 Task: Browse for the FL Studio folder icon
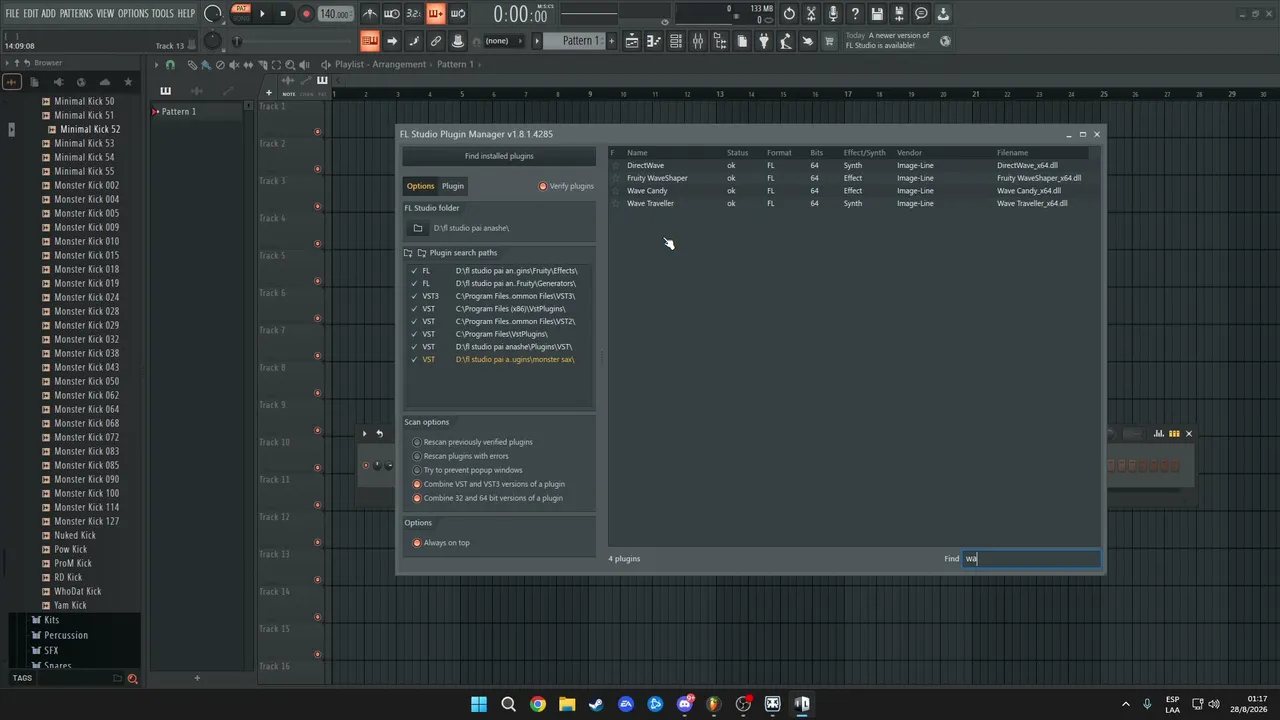418,228
